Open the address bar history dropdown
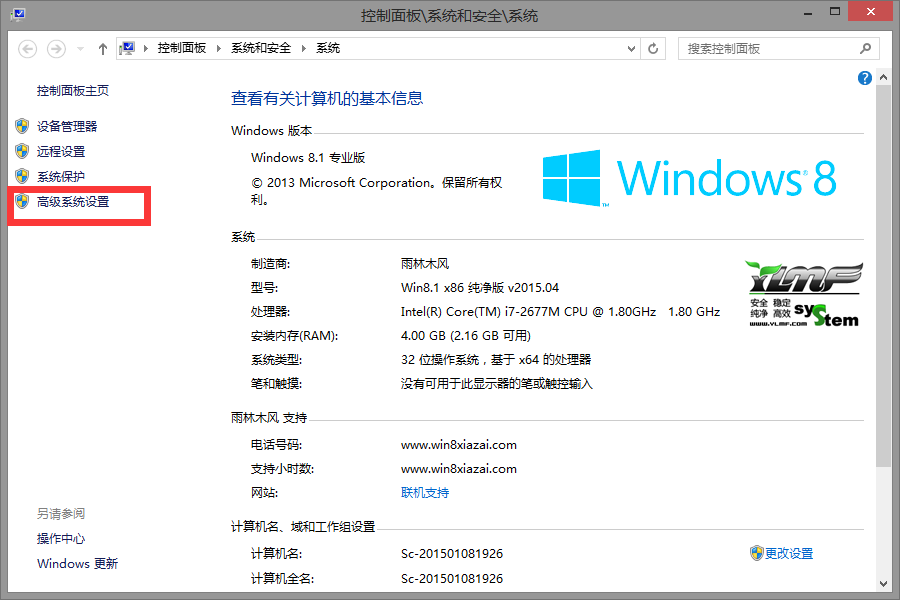 click(631, 49)
